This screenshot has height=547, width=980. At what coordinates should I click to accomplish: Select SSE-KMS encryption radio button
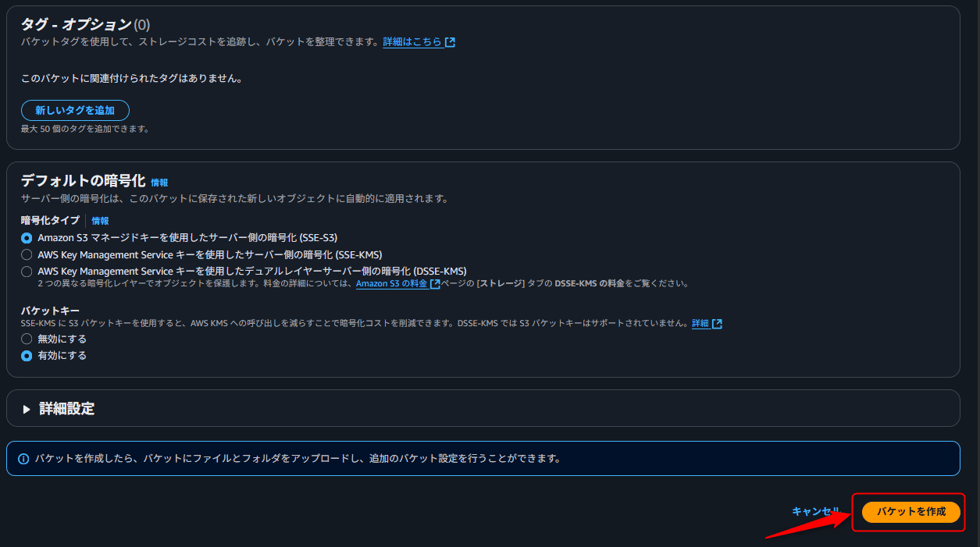point(26,255)
